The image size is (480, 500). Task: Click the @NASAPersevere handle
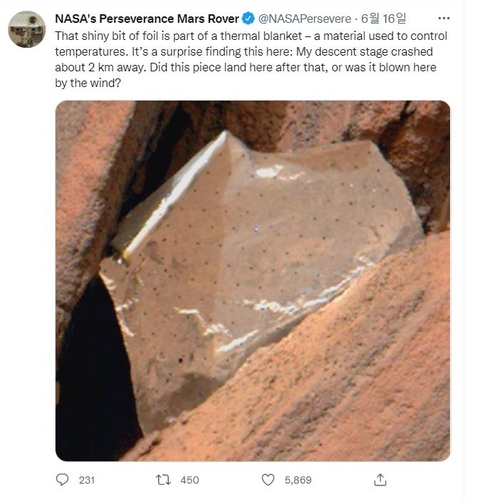click(305, 19)
